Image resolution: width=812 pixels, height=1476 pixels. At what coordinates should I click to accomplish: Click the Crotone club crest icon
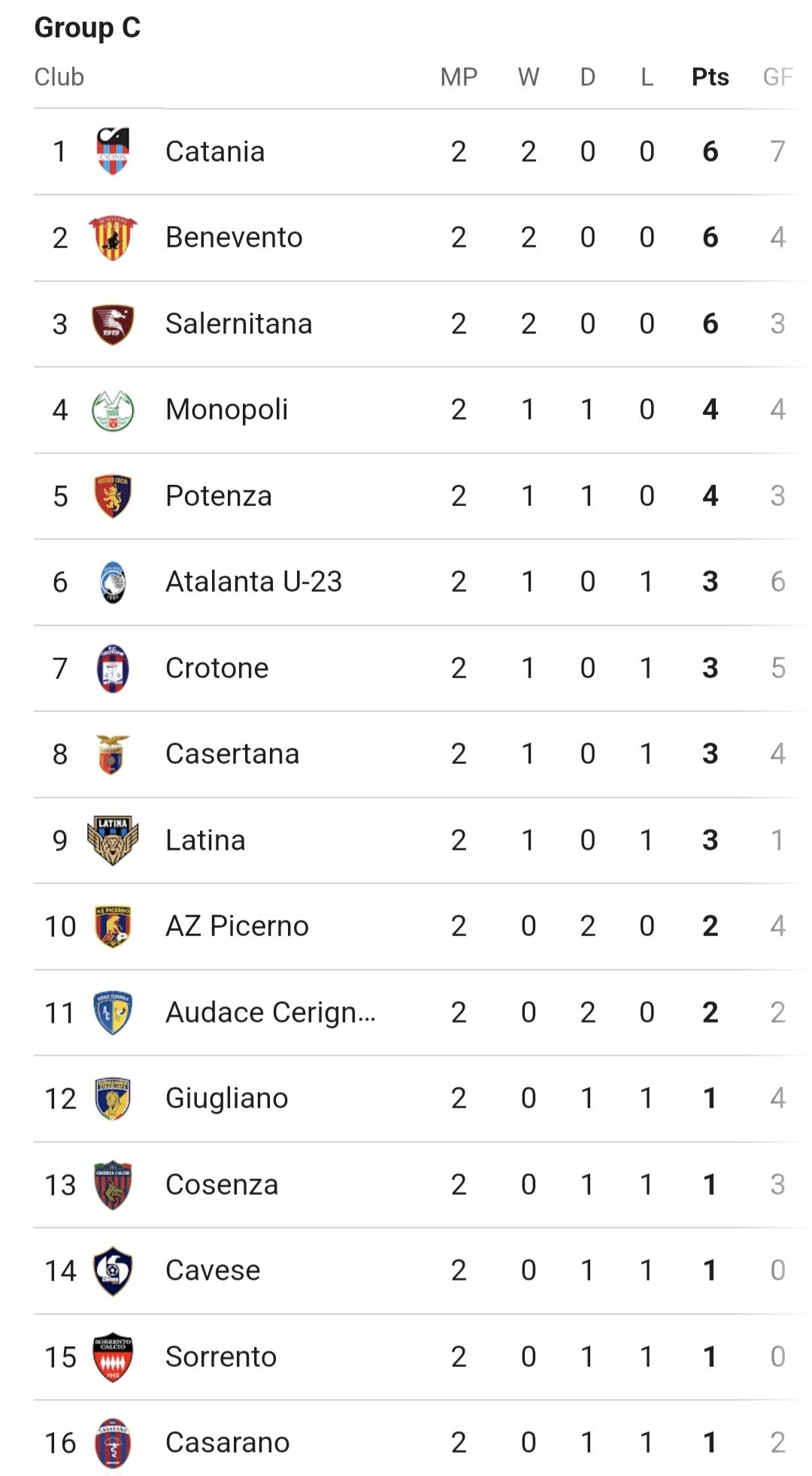click(x=113, y=668)
